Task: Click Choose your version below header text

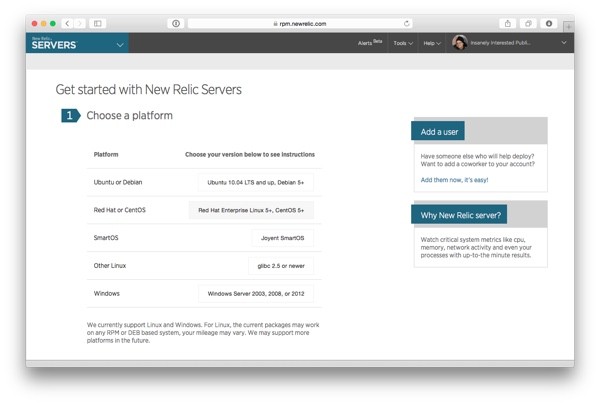Action: [250, 154]
